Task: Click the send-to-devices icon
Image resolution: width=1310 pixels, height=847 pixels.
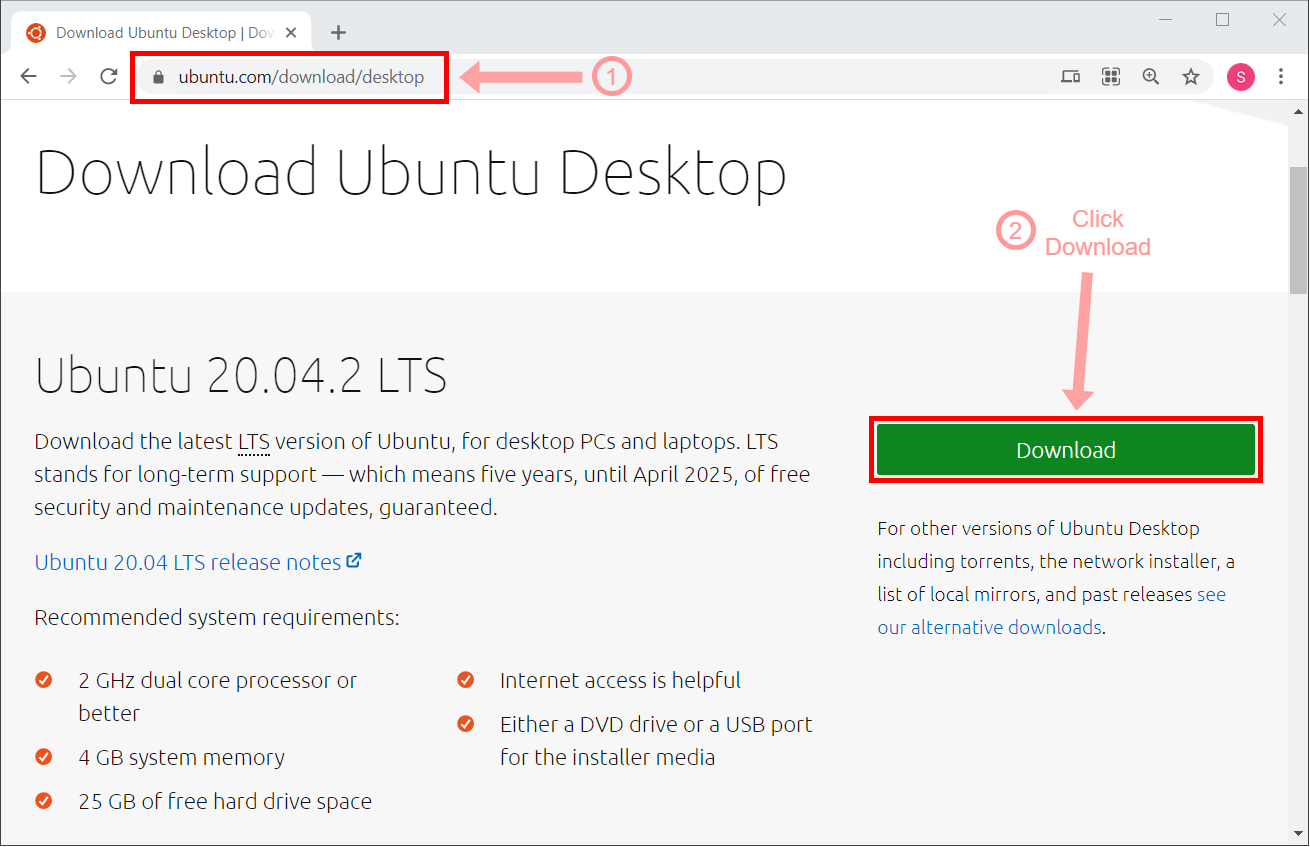Action: point(1070,76)
